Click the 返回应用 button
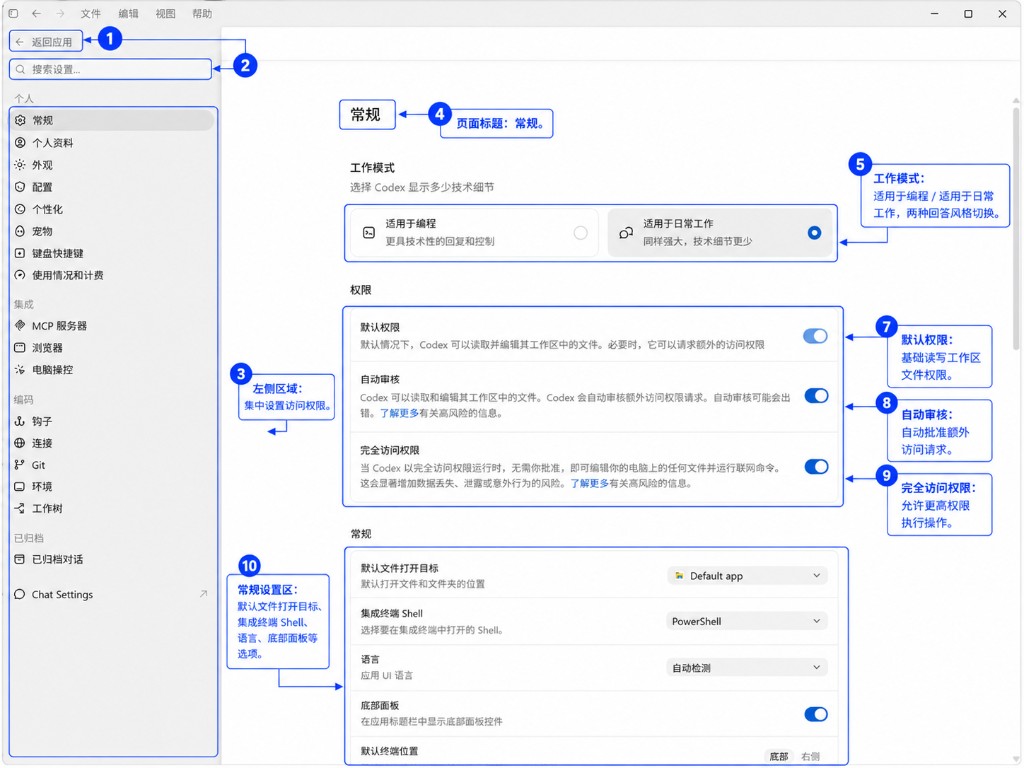This screenshot has width=1024, height=768. pyautogui.click(x=46, y=42)
